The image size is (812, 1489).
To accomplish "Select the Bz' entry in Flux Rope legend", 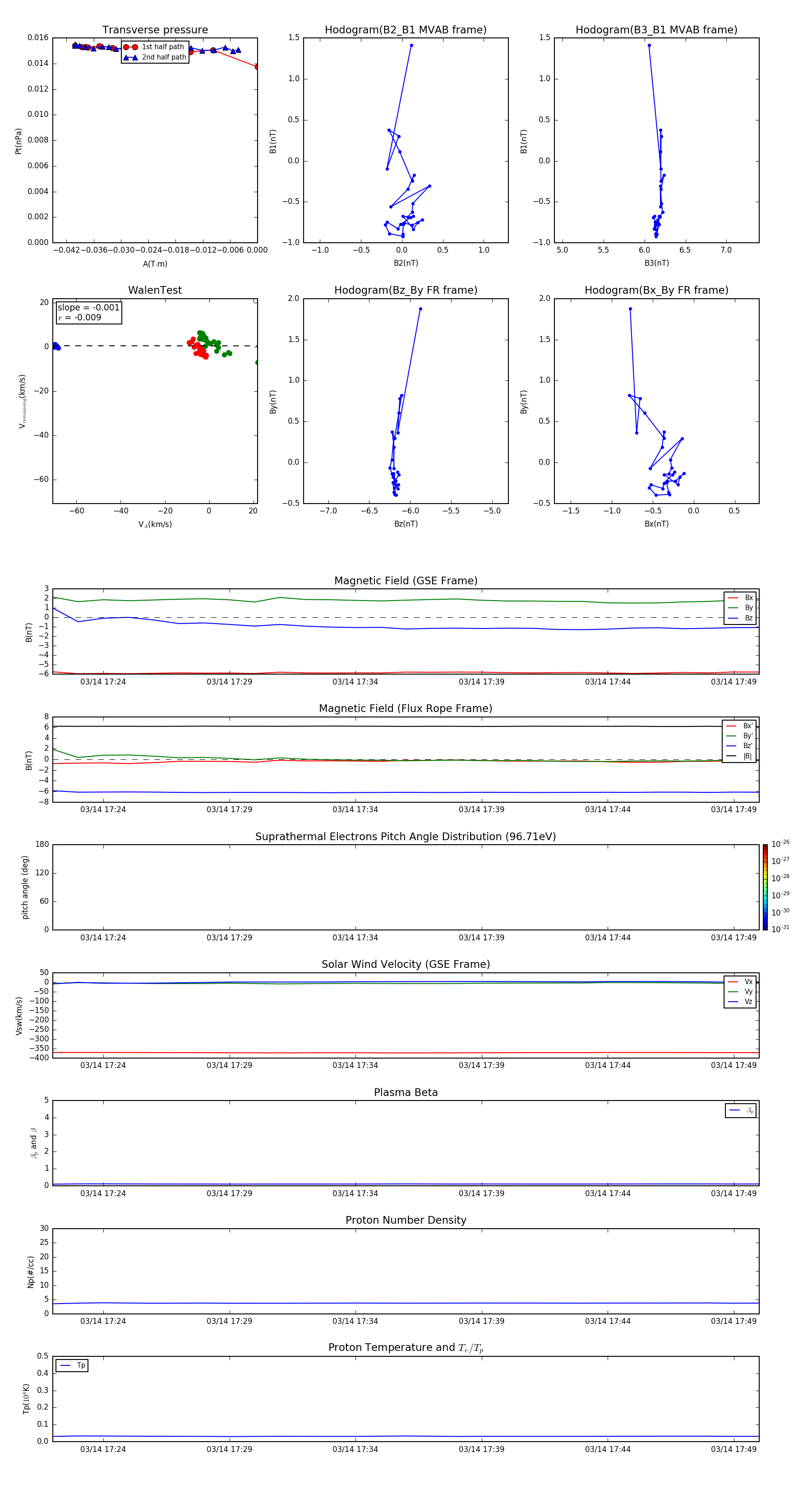I will click(739, 746).
